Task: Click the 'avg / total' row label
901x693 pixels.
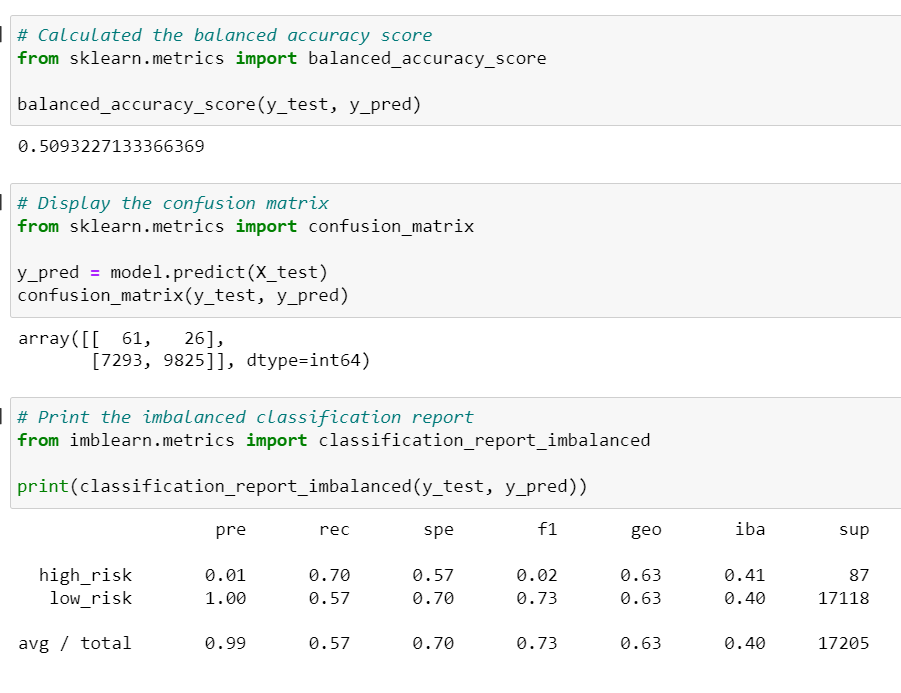Action: click(75, 644)
